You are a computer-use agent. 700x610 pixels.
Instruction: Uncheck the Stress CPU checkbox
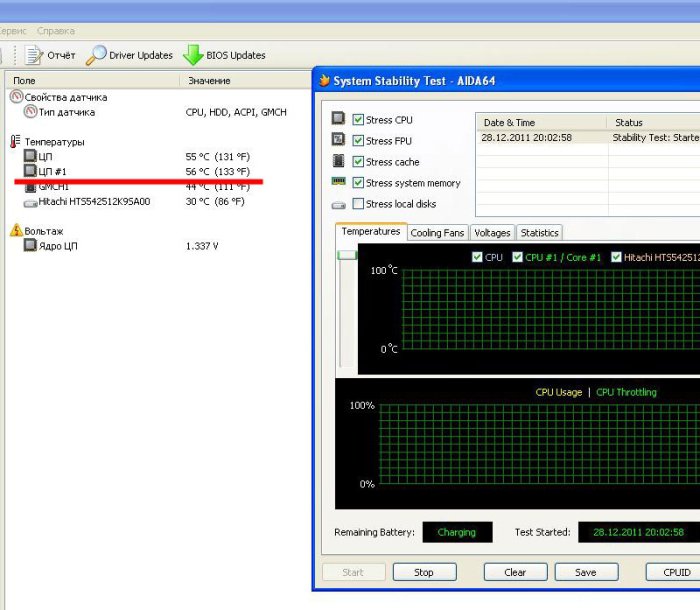[358, 120]
